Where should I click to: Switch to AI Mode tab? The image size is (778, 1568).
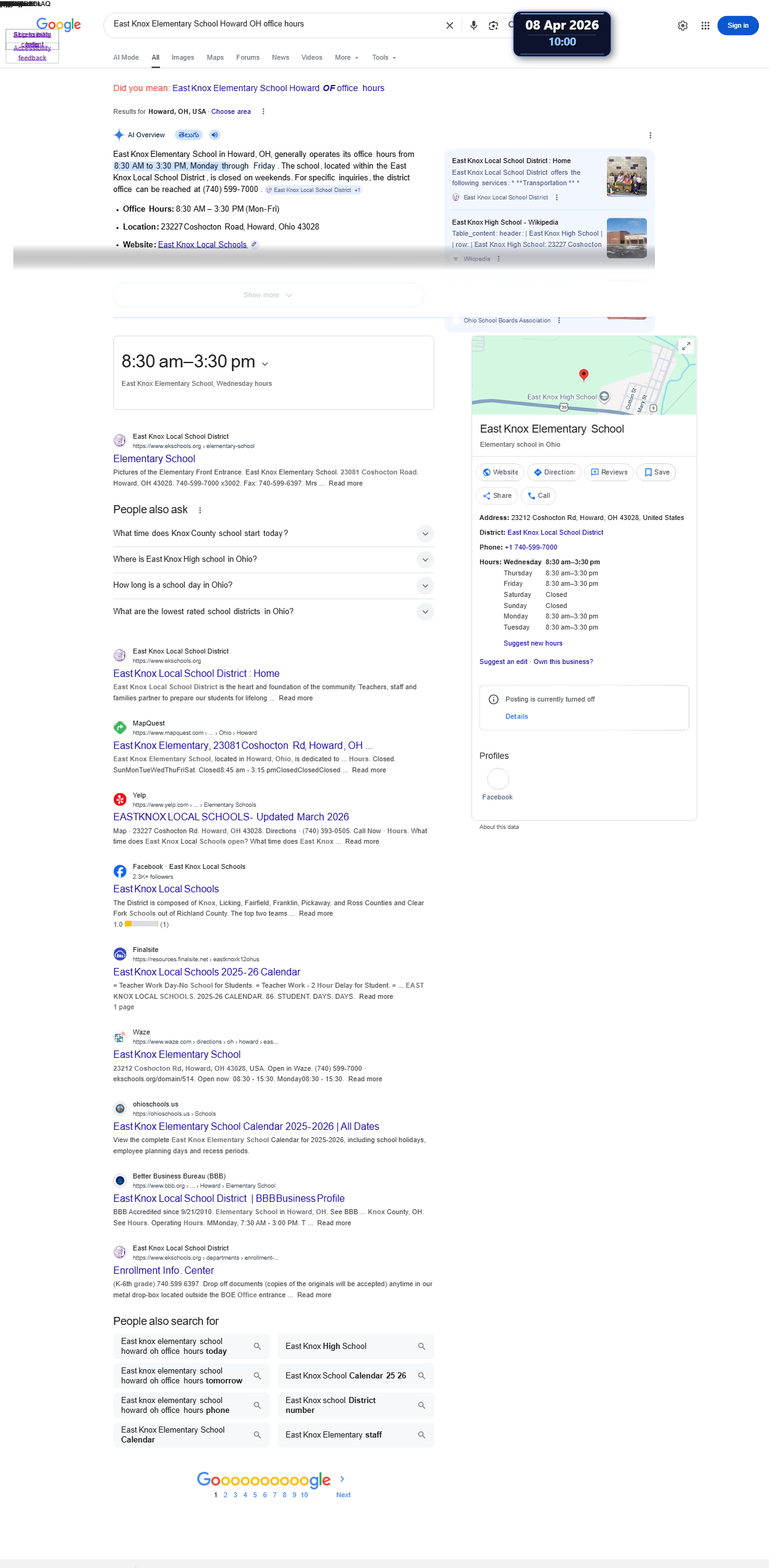pos(126,57)
